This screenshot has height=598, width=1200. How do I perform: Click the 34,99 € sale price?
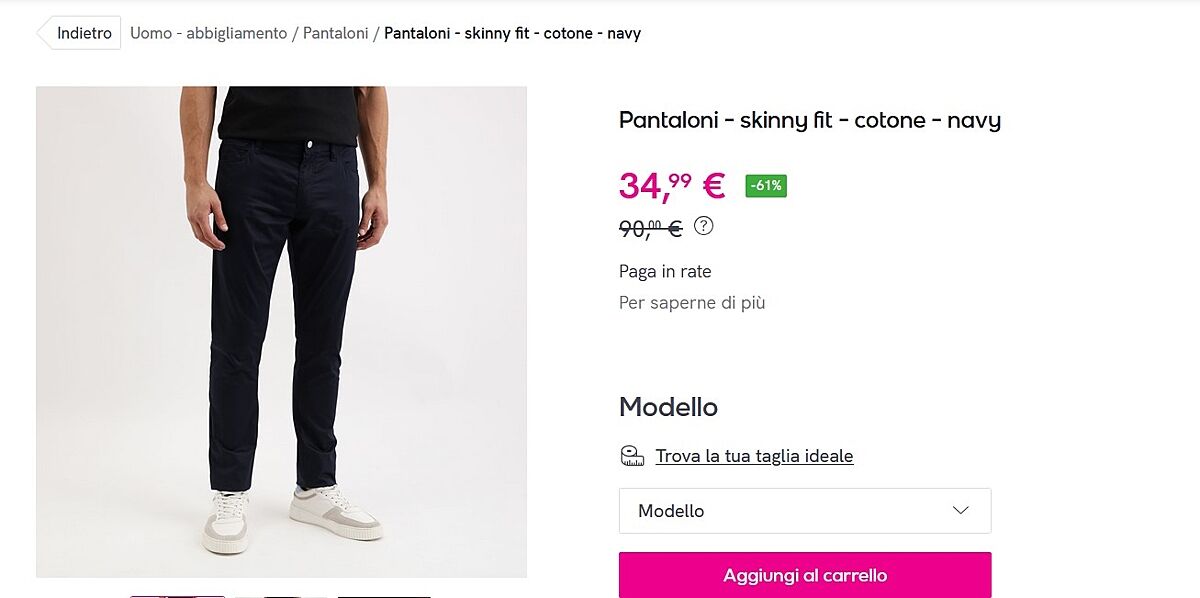[671, 185]
